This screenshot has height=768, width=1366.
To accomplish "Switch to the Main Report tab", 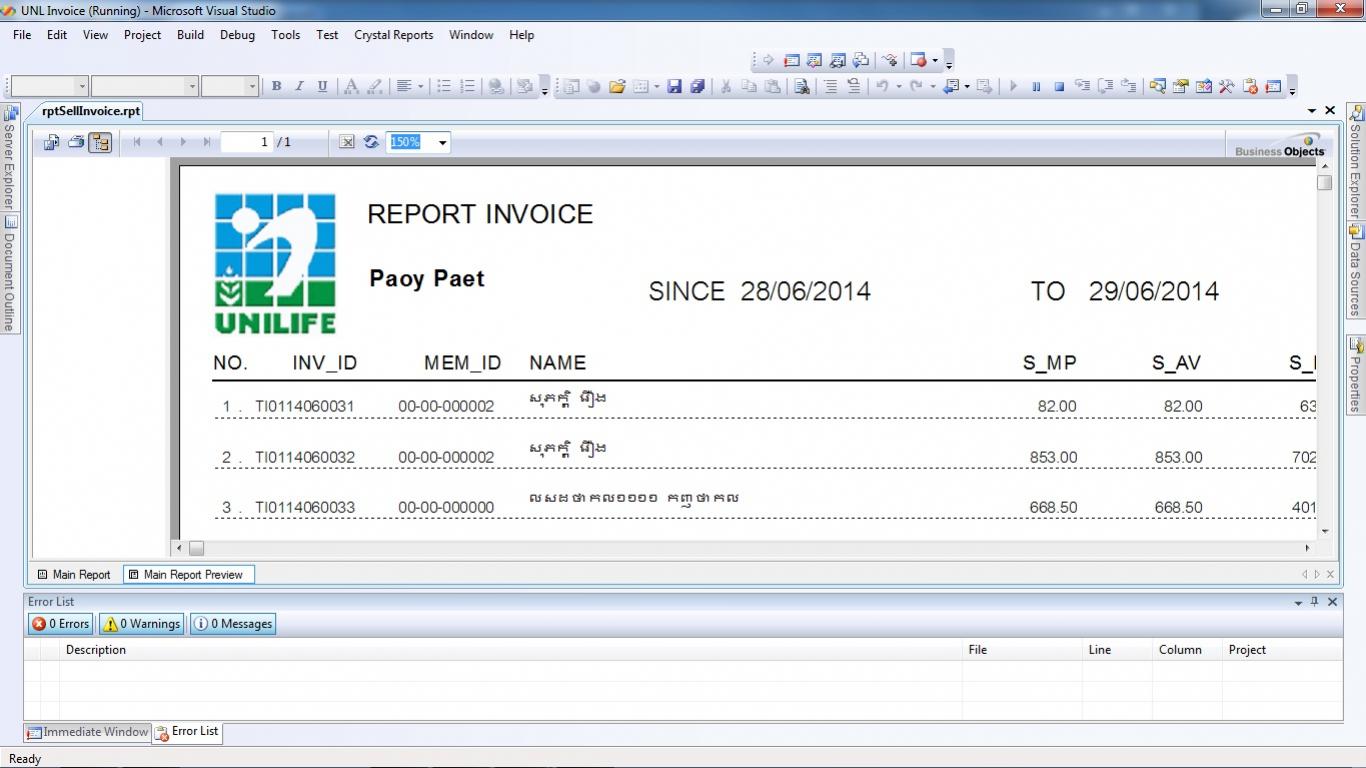I will [74, 574].
